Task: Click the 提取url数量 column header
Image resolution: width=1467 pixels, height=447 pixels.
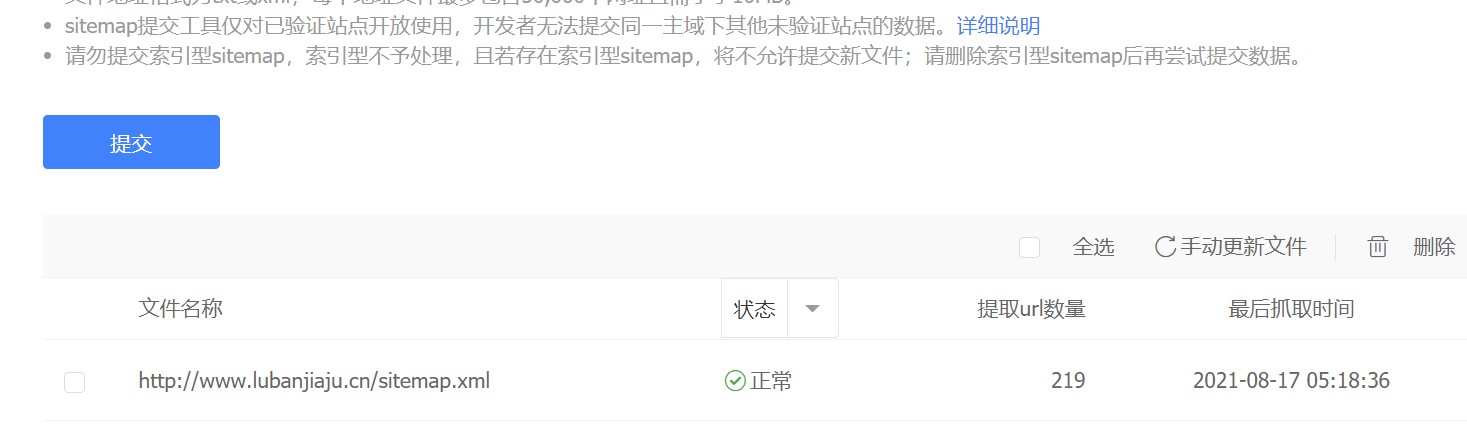Action: (x=1031, y=309)
